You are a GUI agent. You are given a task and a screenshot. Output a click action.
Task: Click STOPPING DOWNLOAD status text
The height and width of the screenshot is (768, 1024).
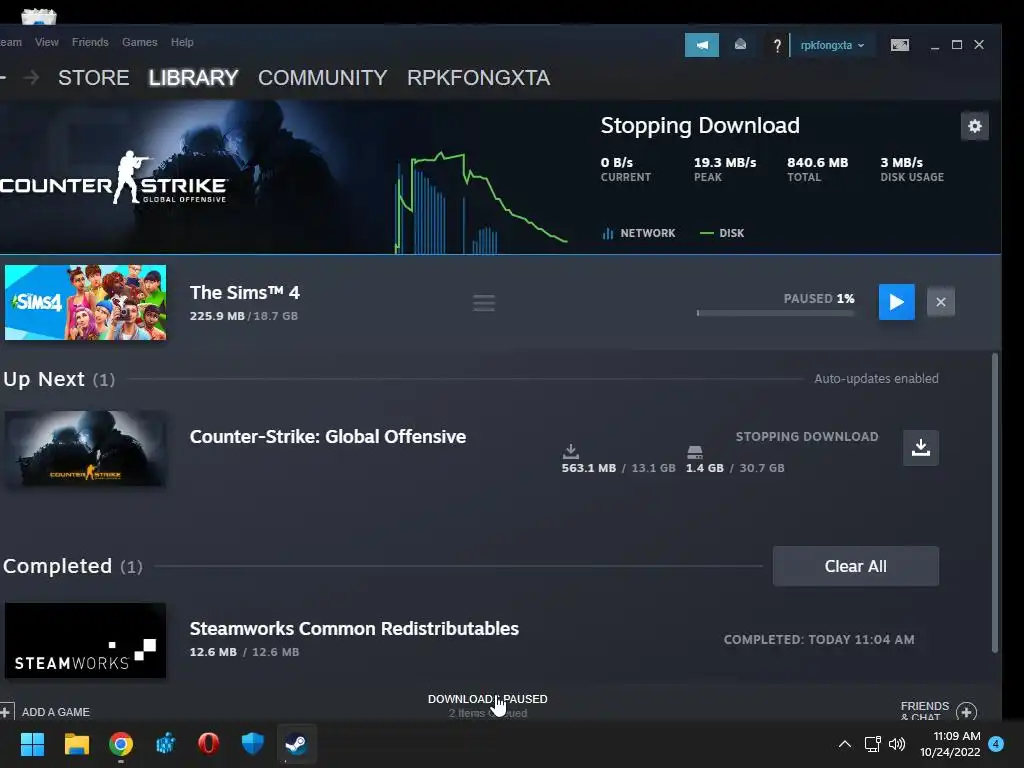[x=807, y=437]
